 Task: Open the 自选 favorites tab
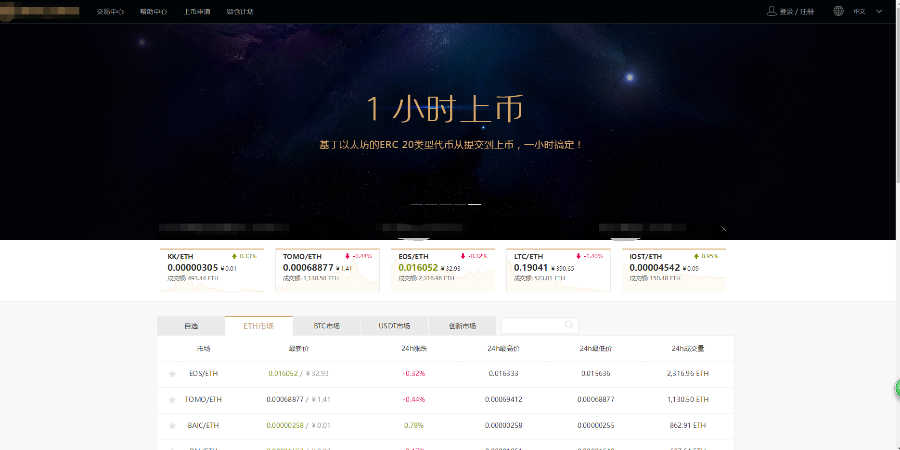coord(191,326)
